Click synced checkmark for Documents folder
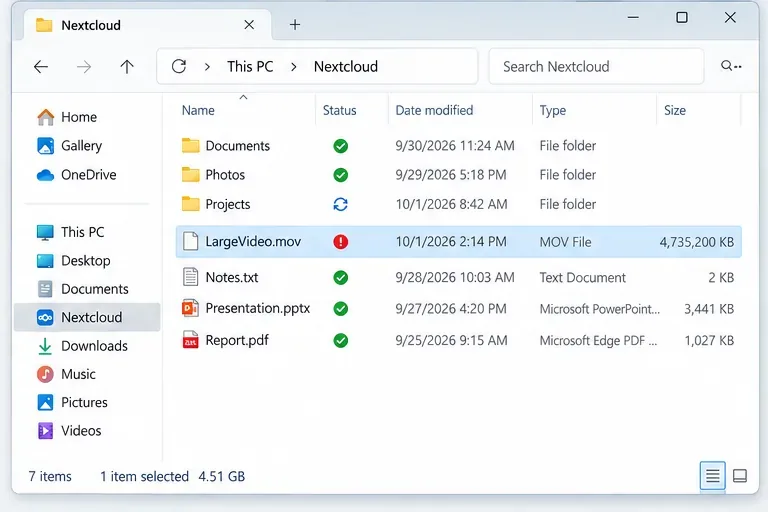The image size is (768, 512). (340, 146)
